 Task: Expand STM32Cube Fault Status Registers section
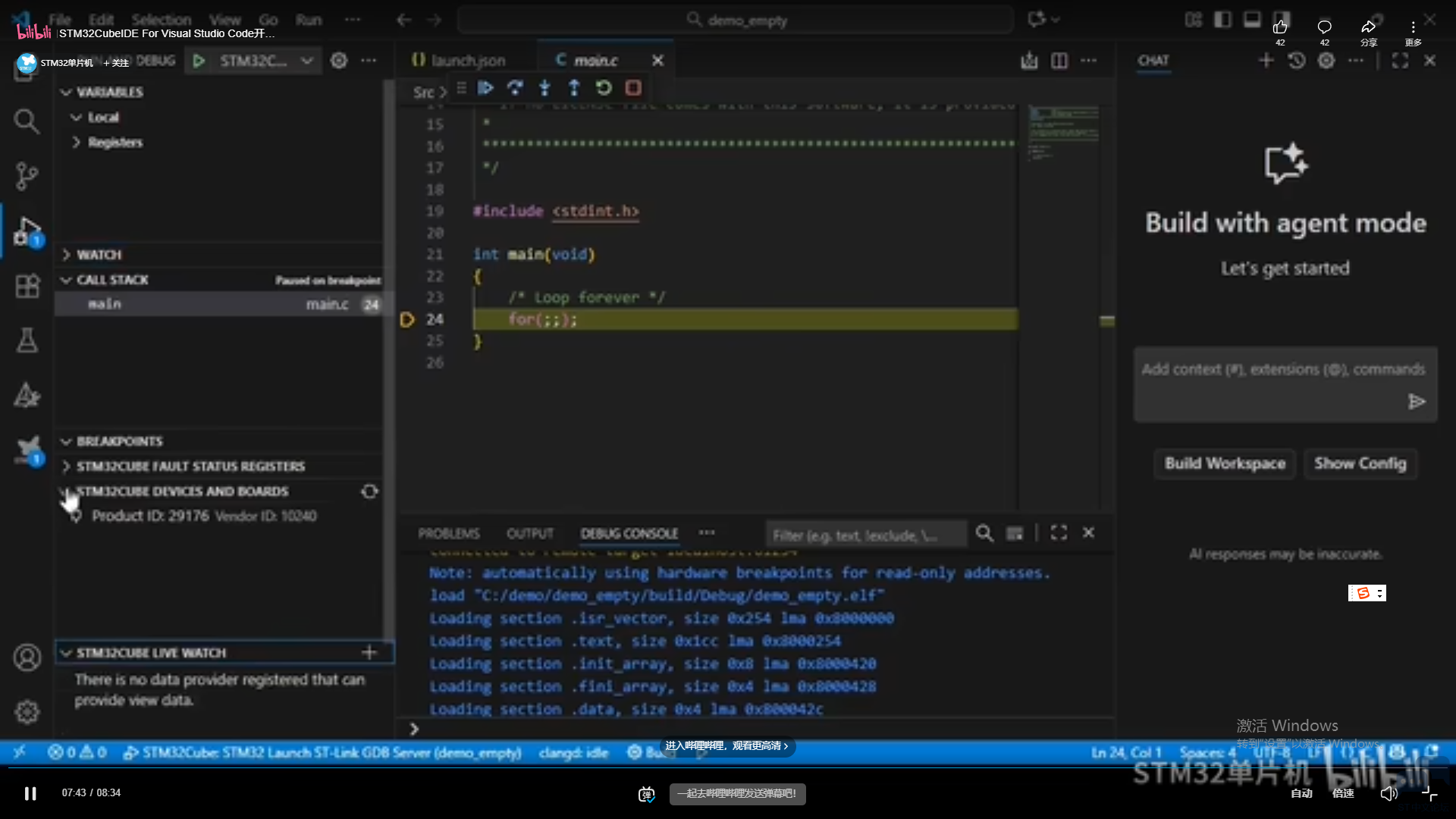[x=66, y=466]
